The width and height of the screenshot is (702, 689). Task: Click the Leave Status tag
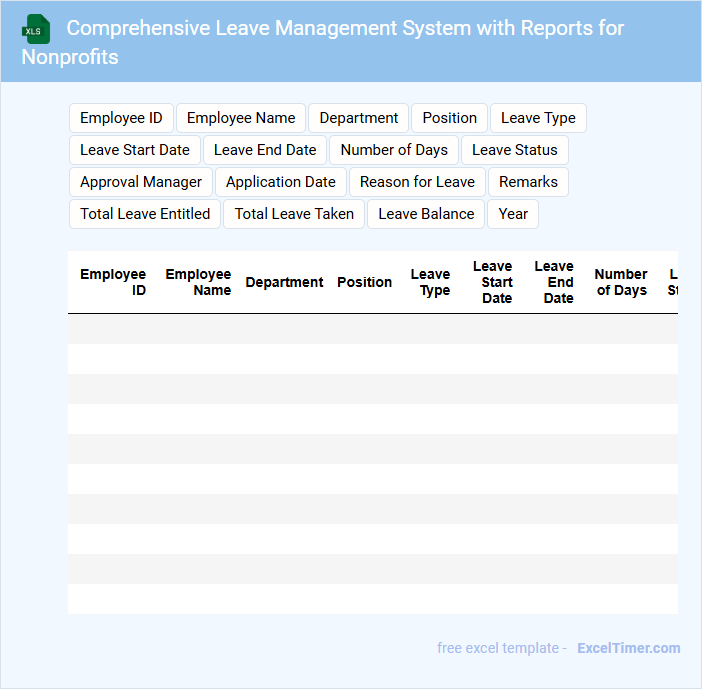[x=514, y=150]
